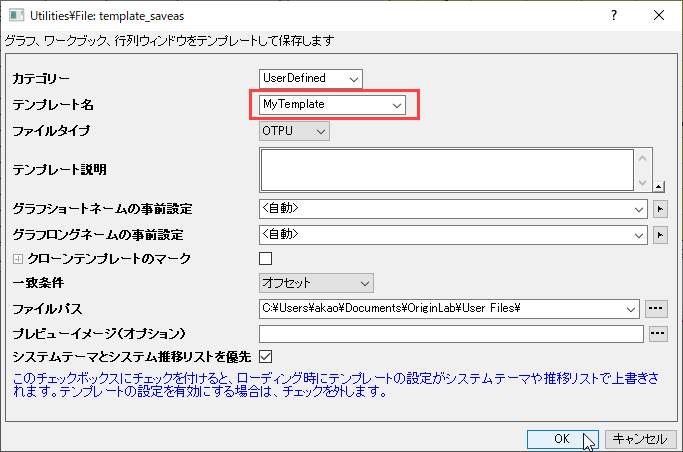Screen dimensions: 683x452
Task: Toggle the clone template mark checkbox
Action: pyautogui.click(x=266, y=258)
